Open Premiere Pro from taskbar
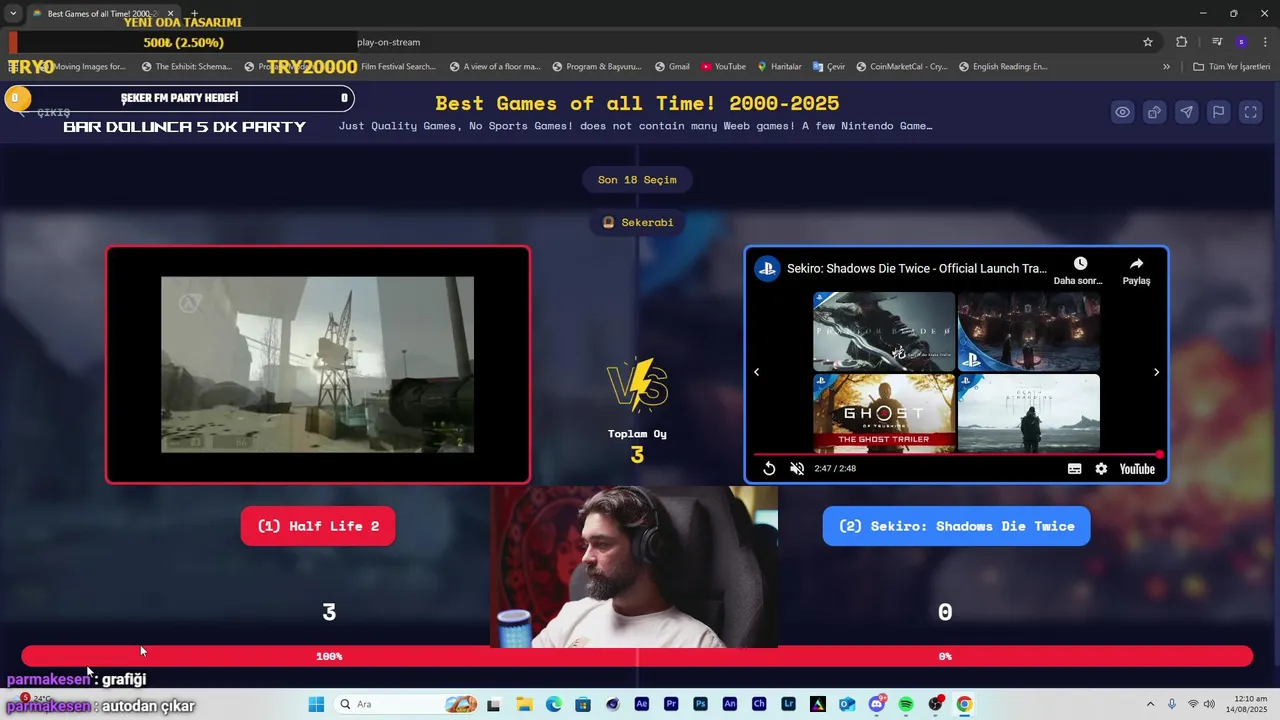1280x720 pixels. click(x=671, y=704)
